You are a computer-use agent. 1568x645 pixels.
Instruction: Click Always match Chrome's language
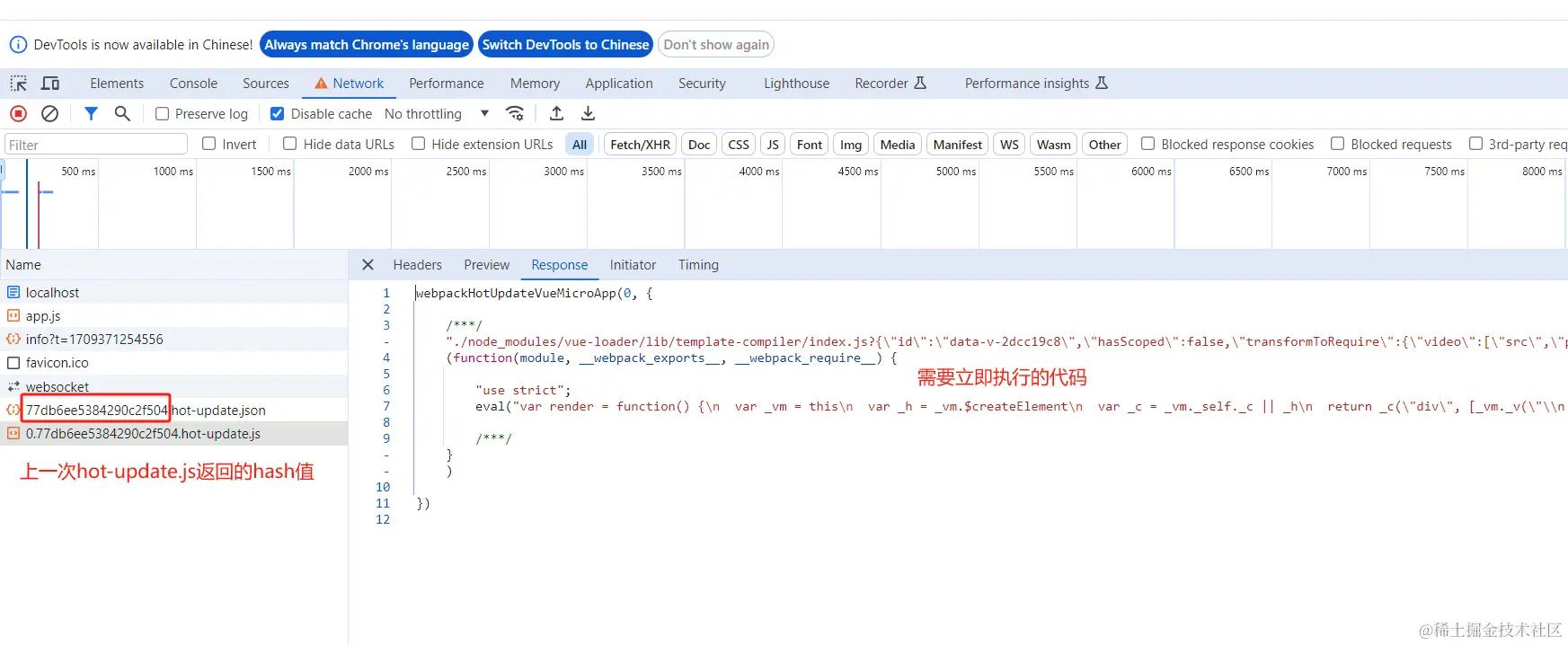pyautogui.click(x=367, y=44)
